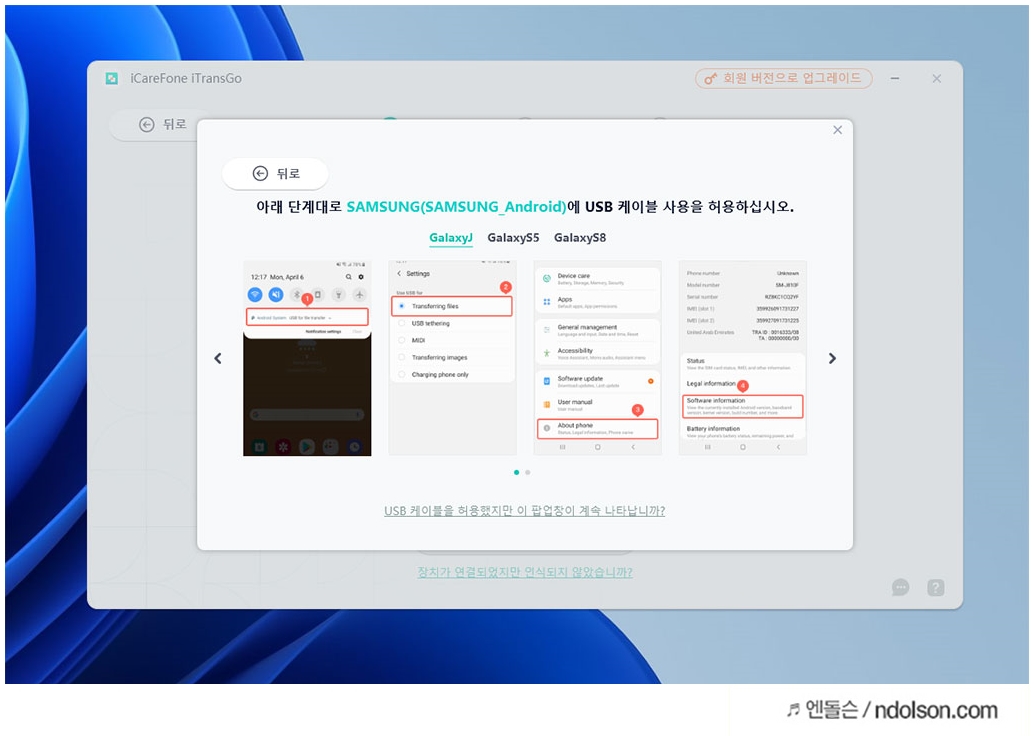This screenshot has width=1034, height=736.
Task: Click the About phone step 3 screenshot
Action: 597,358
